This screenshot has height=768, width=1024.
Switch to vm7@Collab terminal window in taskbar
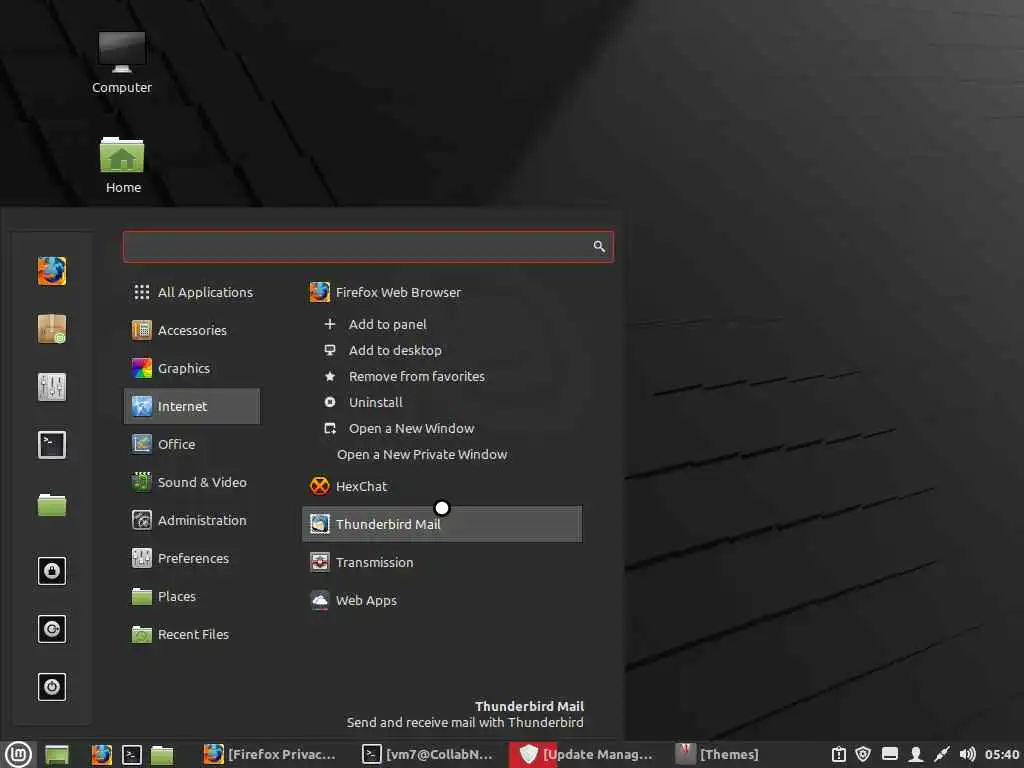(428, 754)
